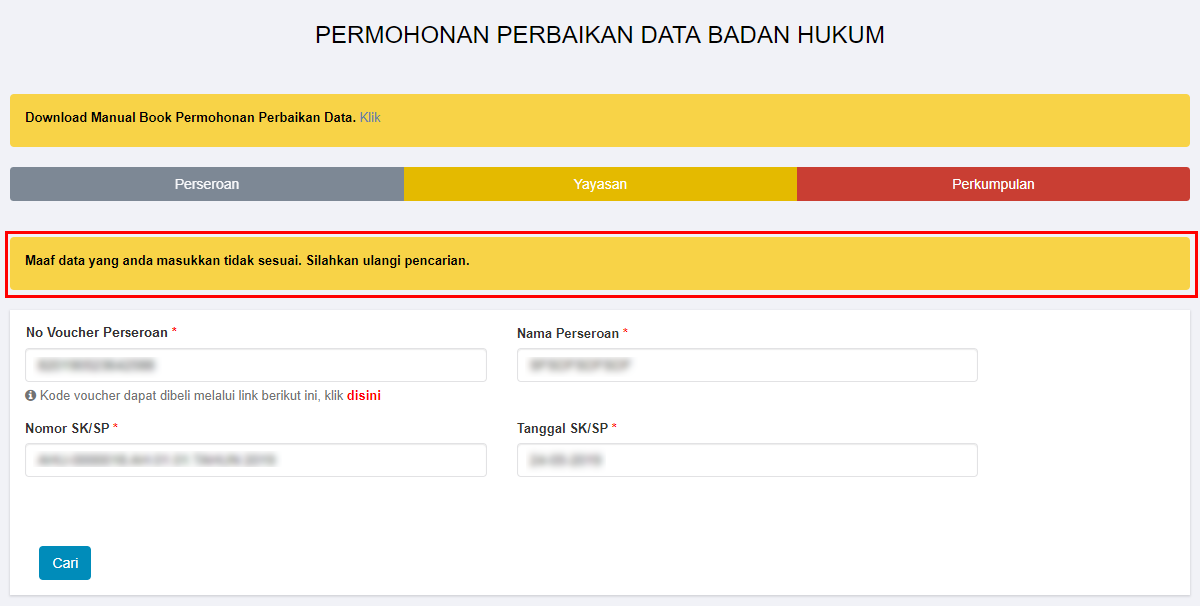The height and width of the screenshot is (606, 1200).
Task: Click into the Nama Perseroan field
Action: 747,365
